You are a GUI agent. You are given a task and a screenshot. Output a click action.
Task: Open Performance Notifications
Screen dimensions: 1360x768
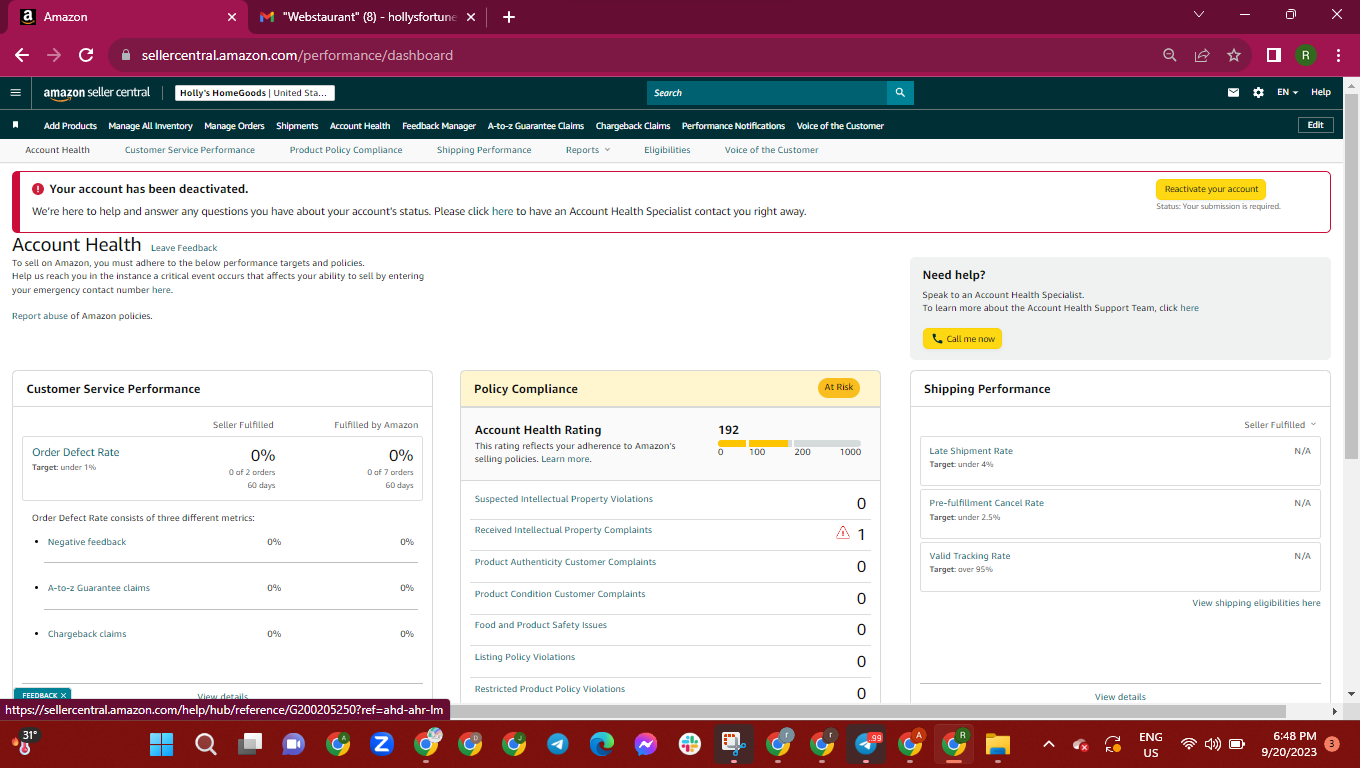point(733,126)
